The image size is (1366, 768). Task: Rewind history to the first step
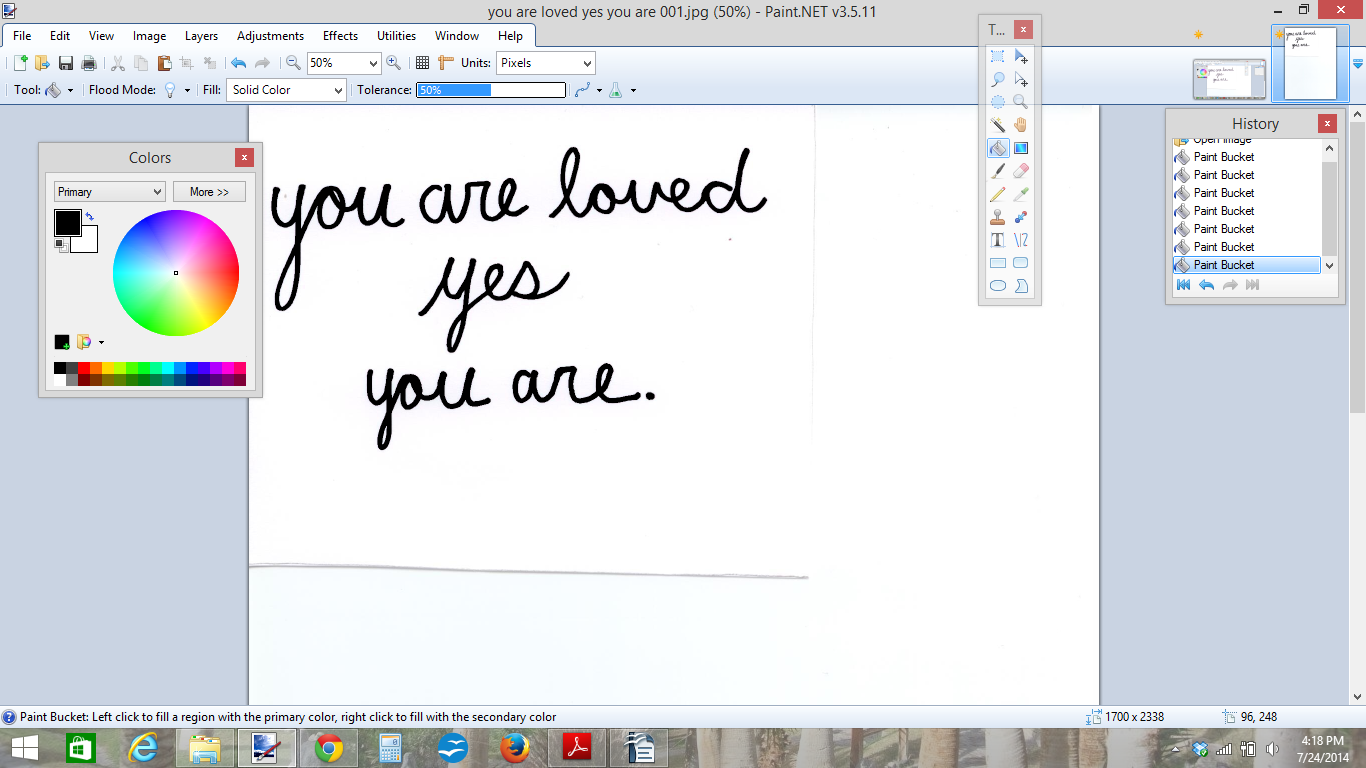tap(1184, 285)
